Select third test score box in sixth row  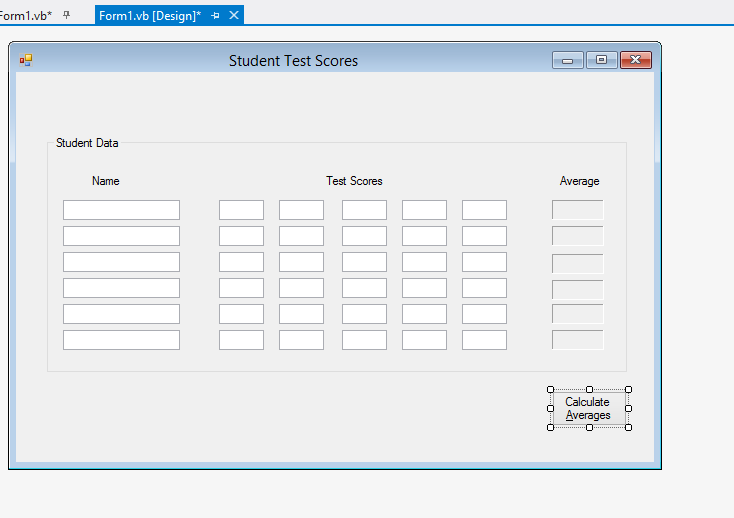pos(364,340)
